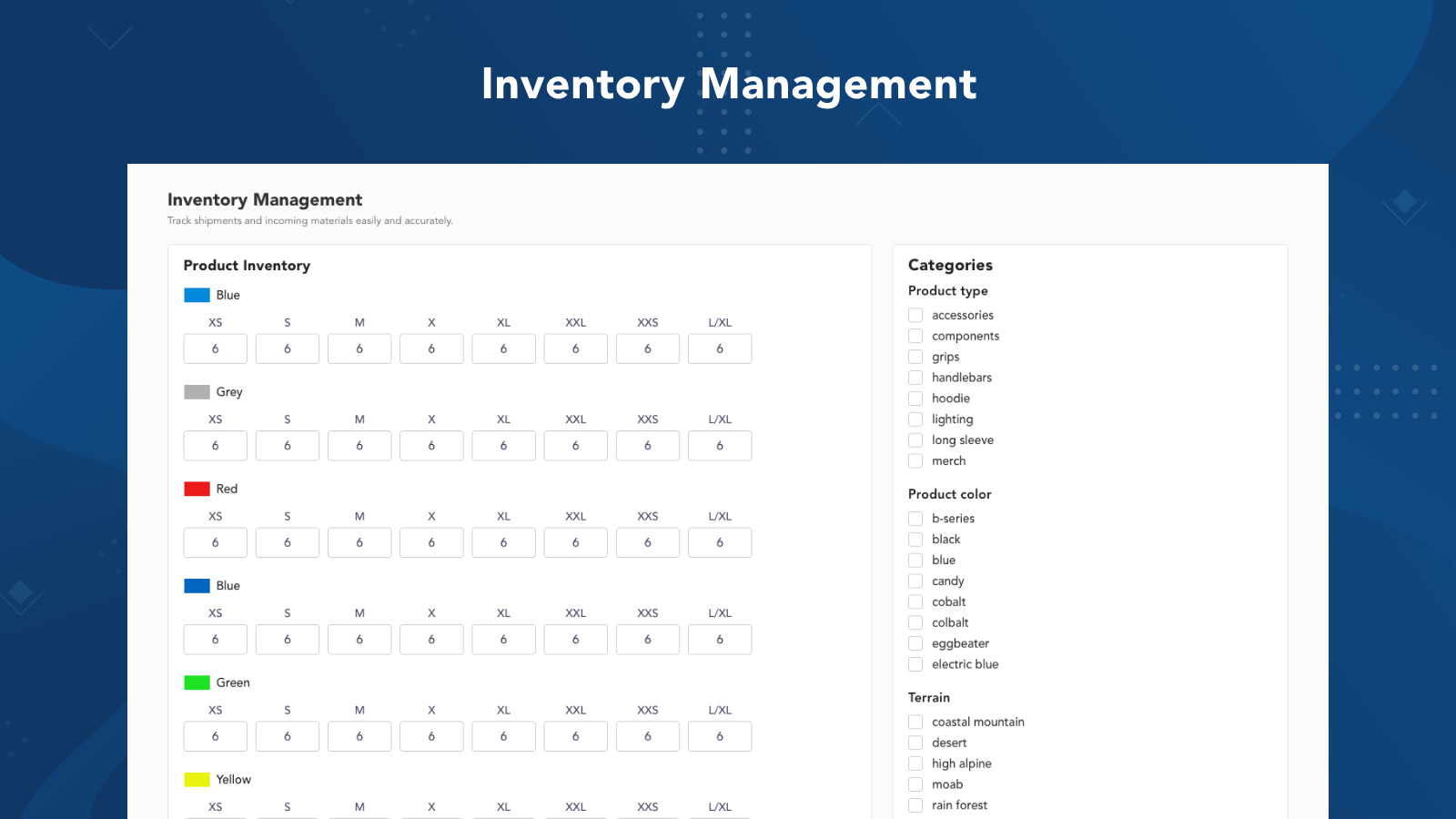The height and width of the screenshot is (819, 1456).
Task: Toggle the "lighting" category checkbox
Action: coord(915,420)
